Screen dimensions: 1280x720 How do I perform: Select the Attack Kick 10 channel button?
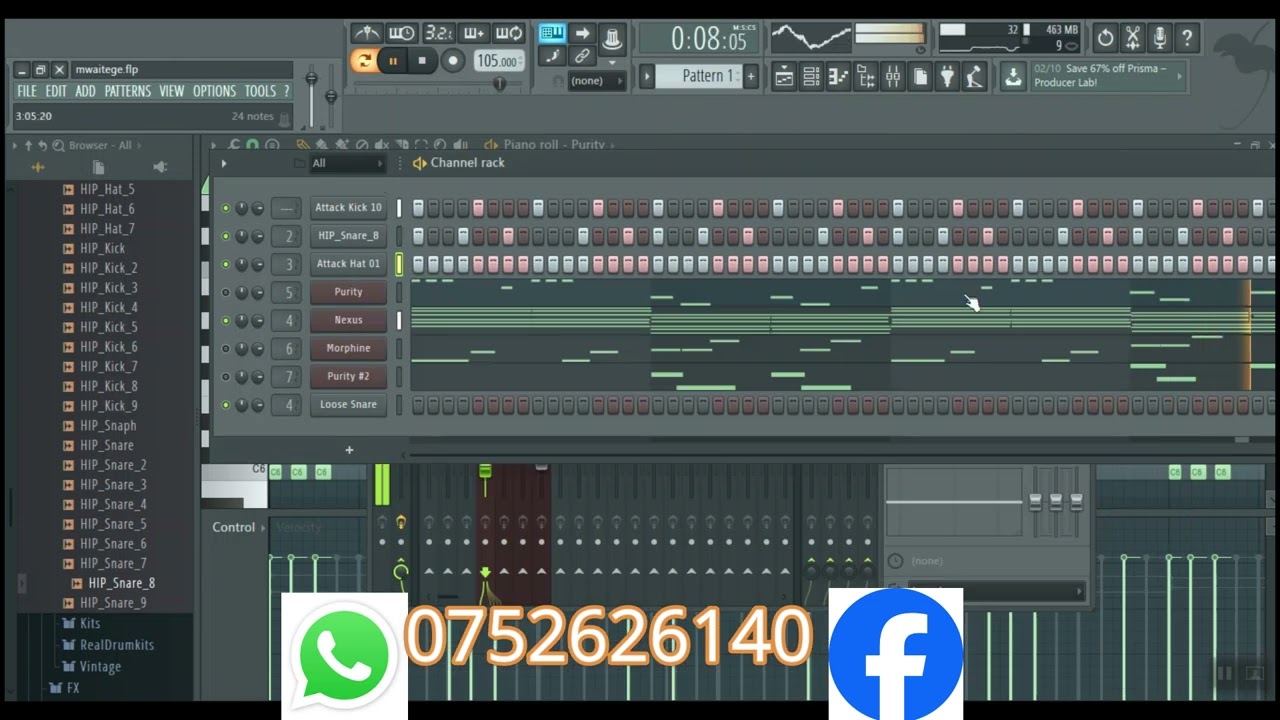[348, 208]
